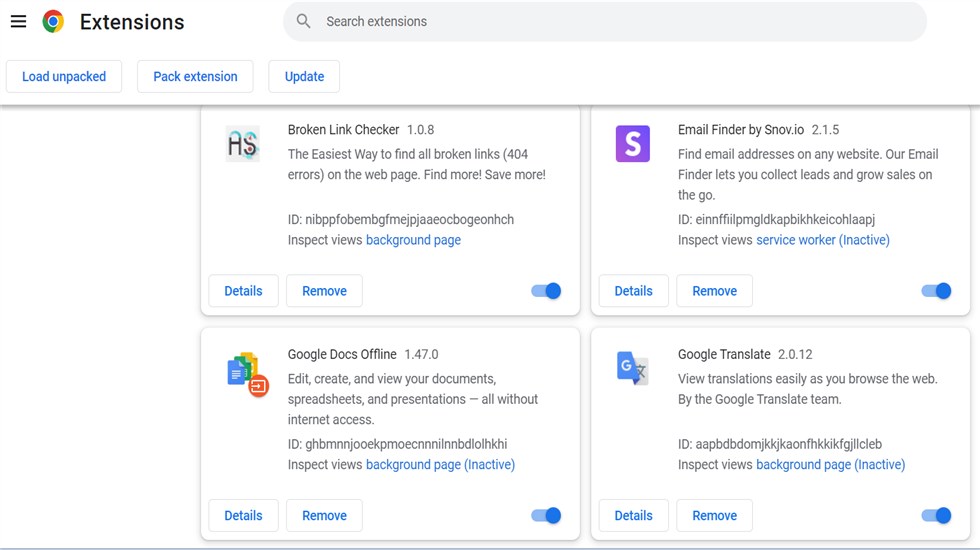Click version number 2.0.12
Viewport: 980px width, 550px height.
tap(795, 354)
